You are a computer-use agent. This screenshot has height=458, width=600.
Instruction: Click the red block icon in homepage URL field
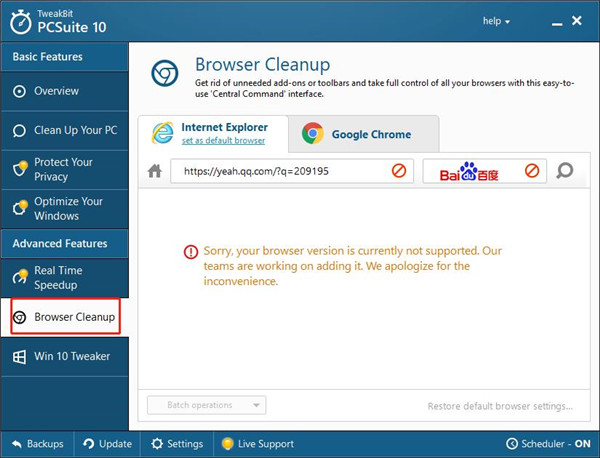tap(399, 171)
